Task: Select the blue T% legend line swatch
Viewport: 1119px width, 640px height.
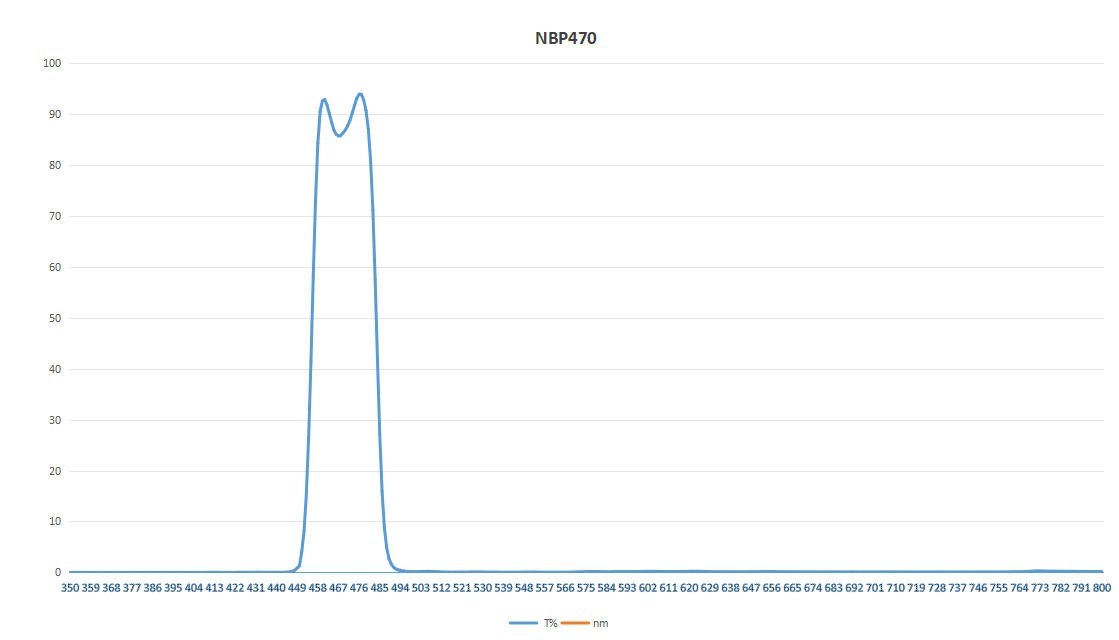Action: pyautogui.click(x=525, y=623)
